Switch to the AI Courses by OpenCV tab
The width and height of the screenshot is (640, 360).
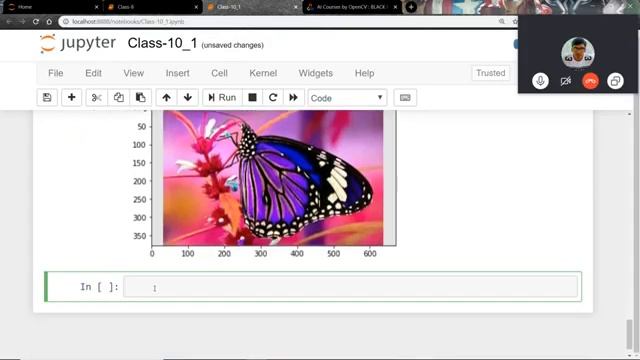(351, 7)
